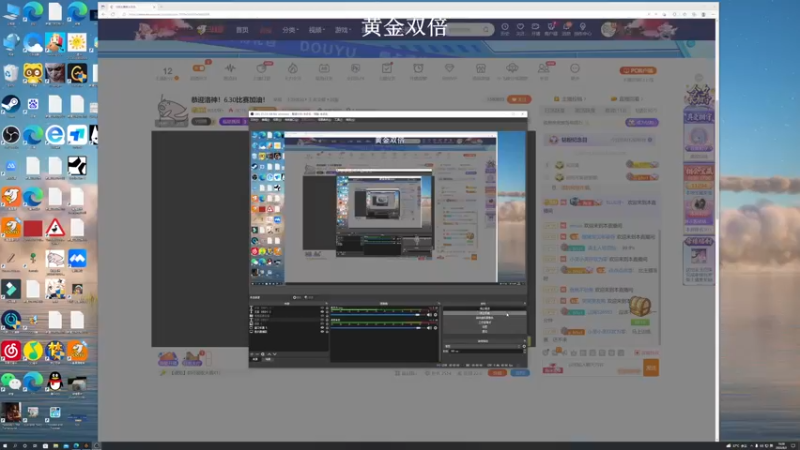Click the checklist task icon in streamer toolbar
The image size is (800, 450).
pos(387,68)
